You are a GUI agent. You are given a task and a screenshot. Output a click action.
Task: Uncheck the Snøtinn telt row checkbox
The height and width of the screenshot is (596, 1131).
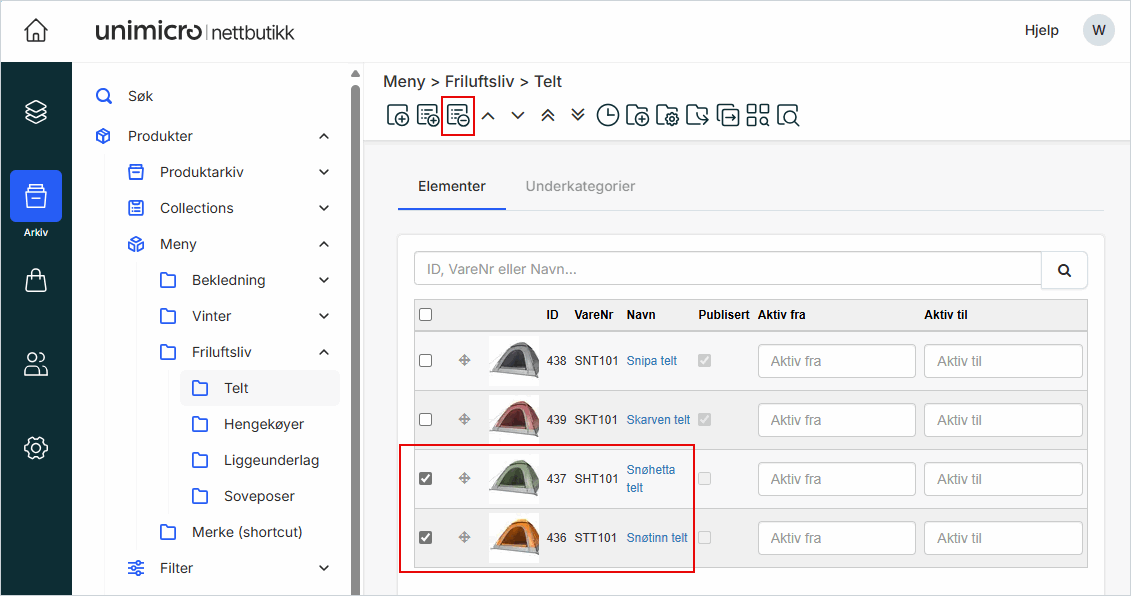[x=426, y=537]
